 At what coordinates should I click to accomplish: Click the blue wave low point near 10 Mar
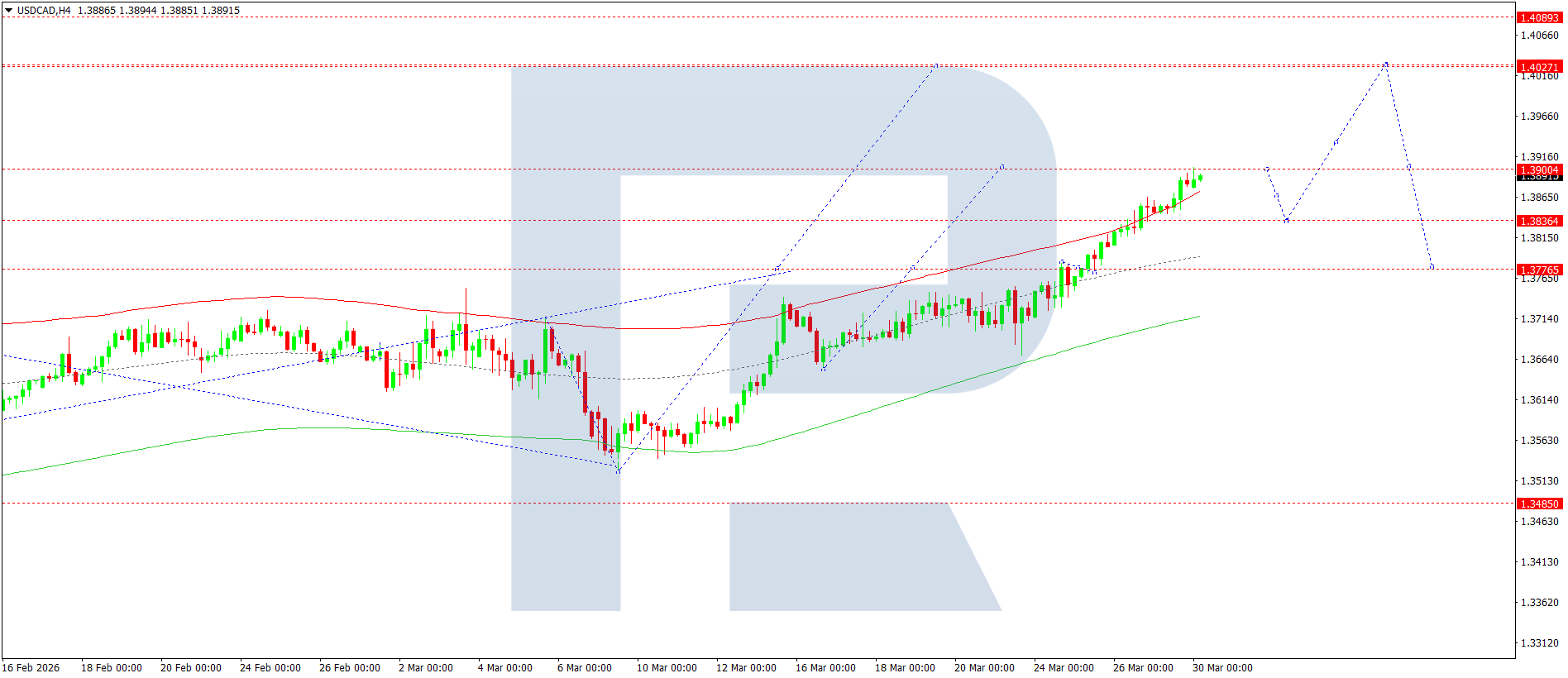pyautogui.click(x=618, y=470)
